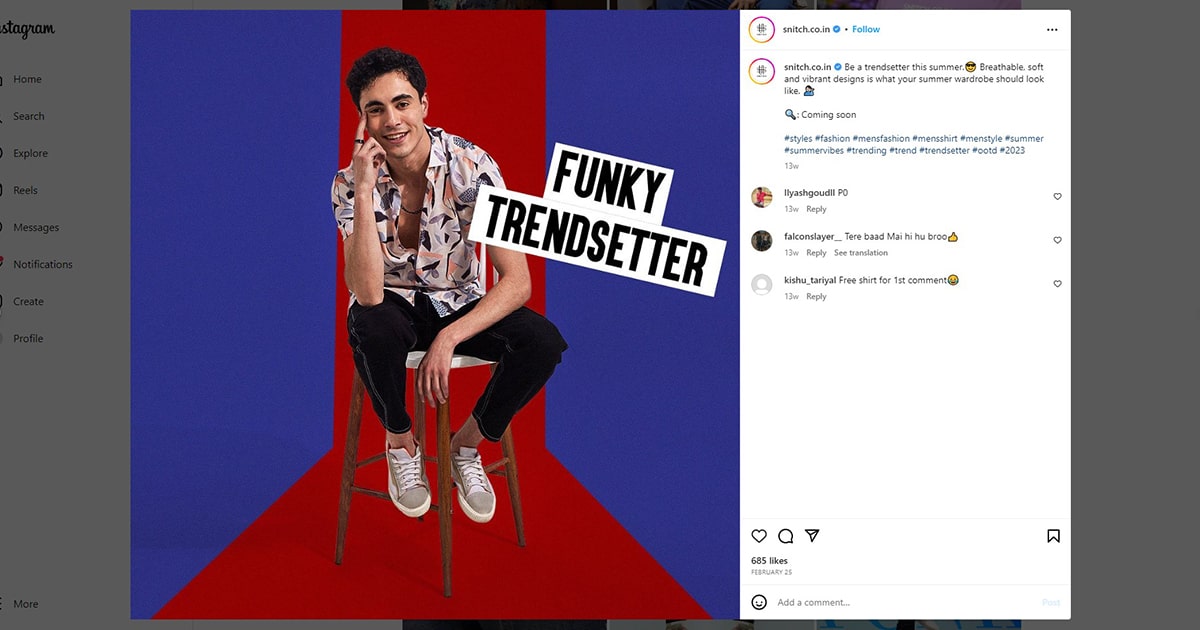Open post options three-dots menu
This screenshot has width=1200, height=630.
(1051, 30)
